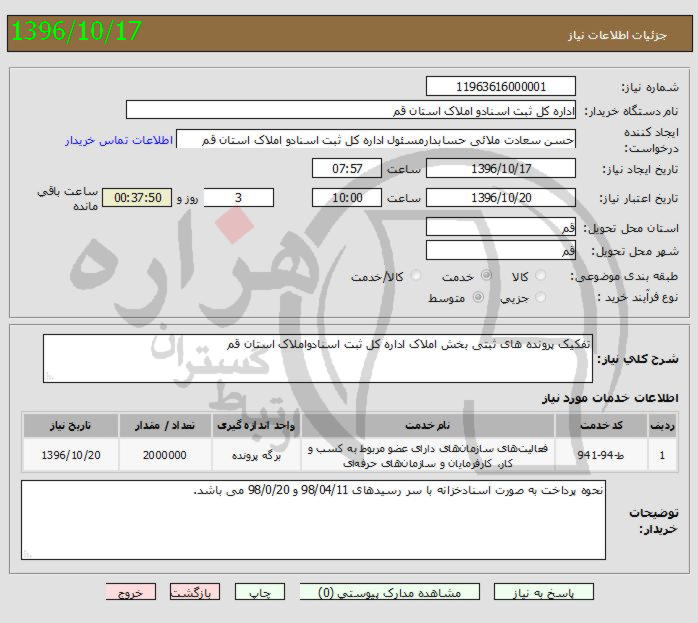View attached documents مشاهده مدارک پیوستی

[390, 592]
